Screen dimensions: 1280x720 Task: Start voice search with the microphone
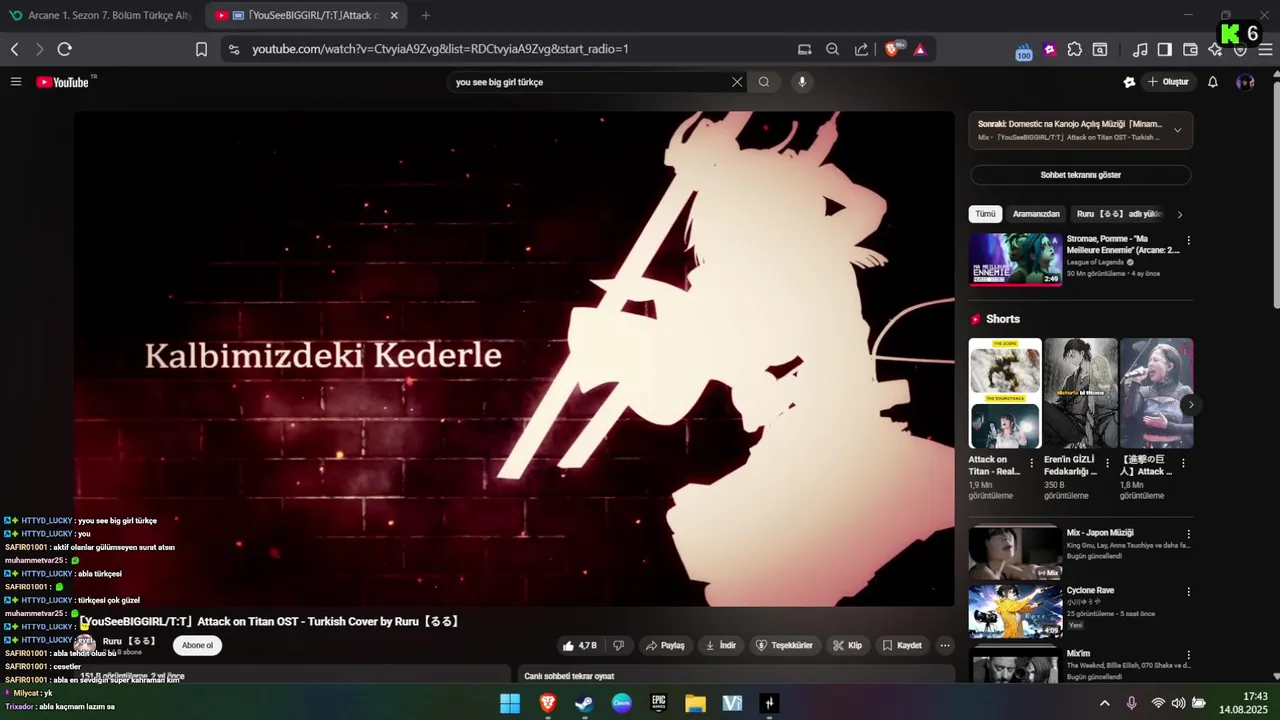tap(801, 82)
